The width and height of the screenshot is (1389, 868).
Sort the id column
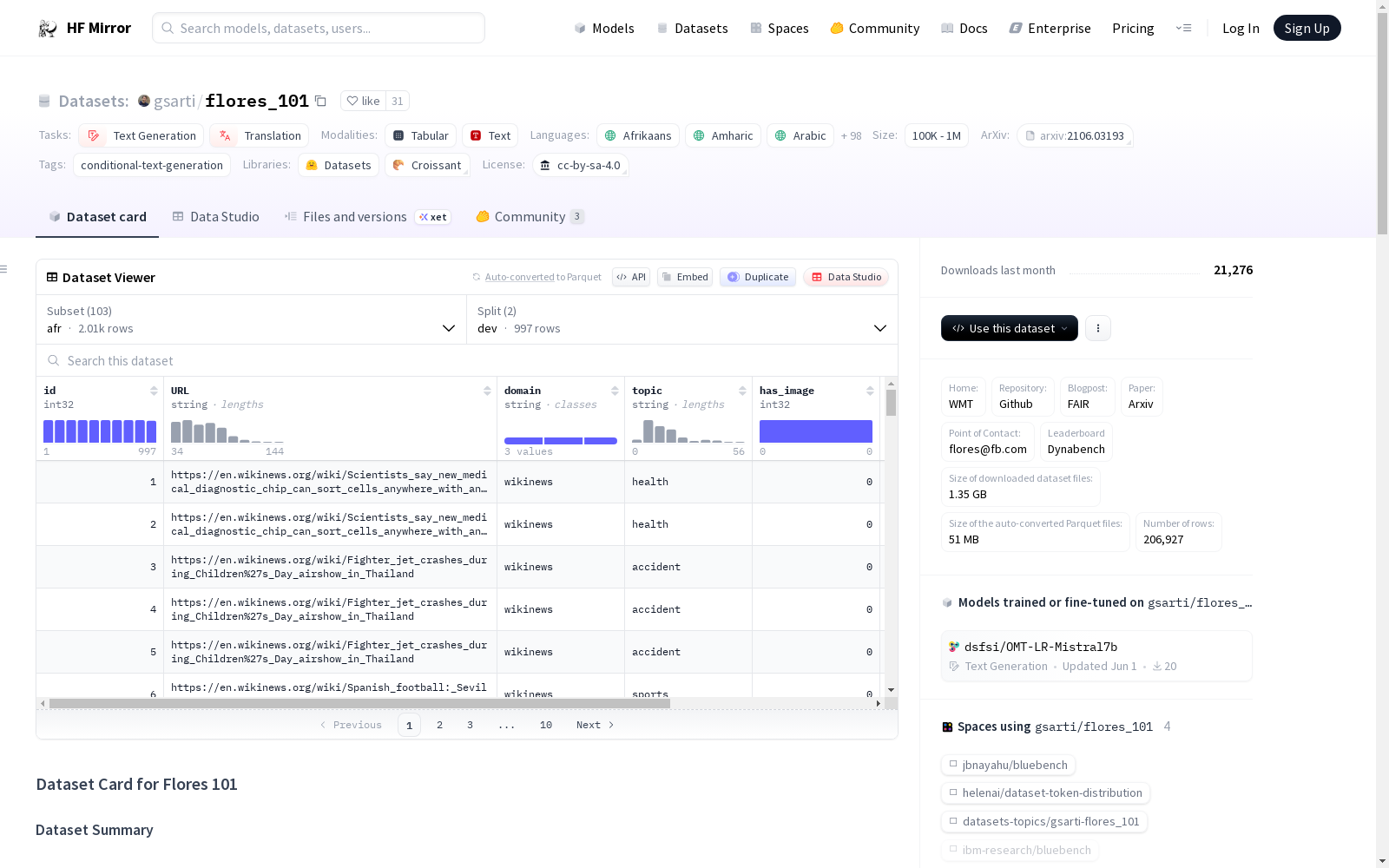pyautogui.click(x=154, y=391)
